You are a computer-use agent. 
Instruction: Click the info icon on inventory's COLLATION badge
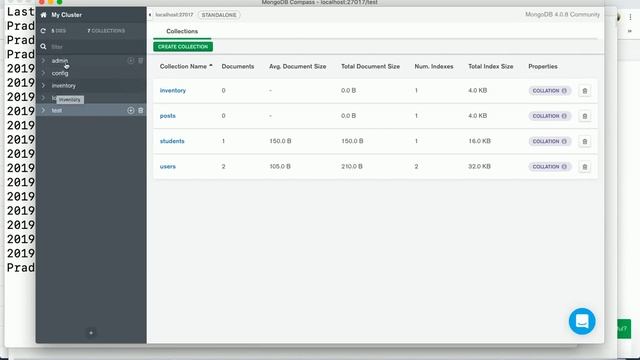click(x=564, y=91)
